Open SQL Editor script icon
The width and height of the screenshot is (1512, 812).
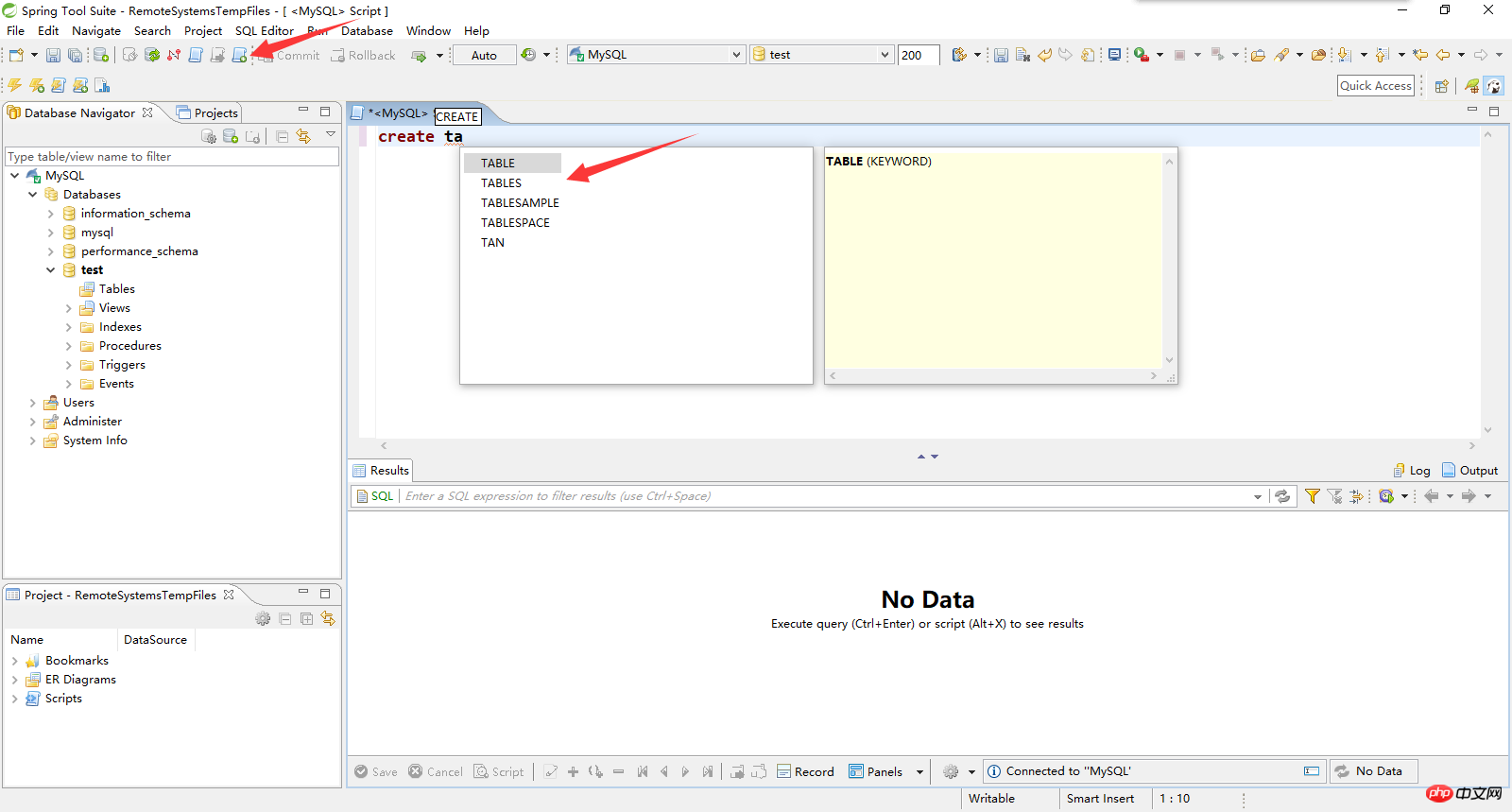pyautogui.click(x=196, y=55)
